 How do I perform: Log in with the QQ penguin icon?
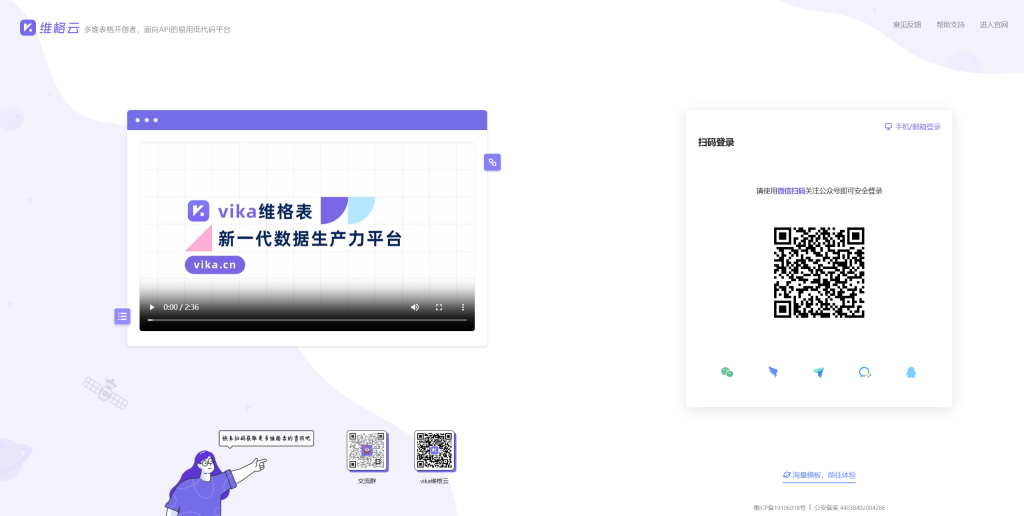(x=911, y=372)
